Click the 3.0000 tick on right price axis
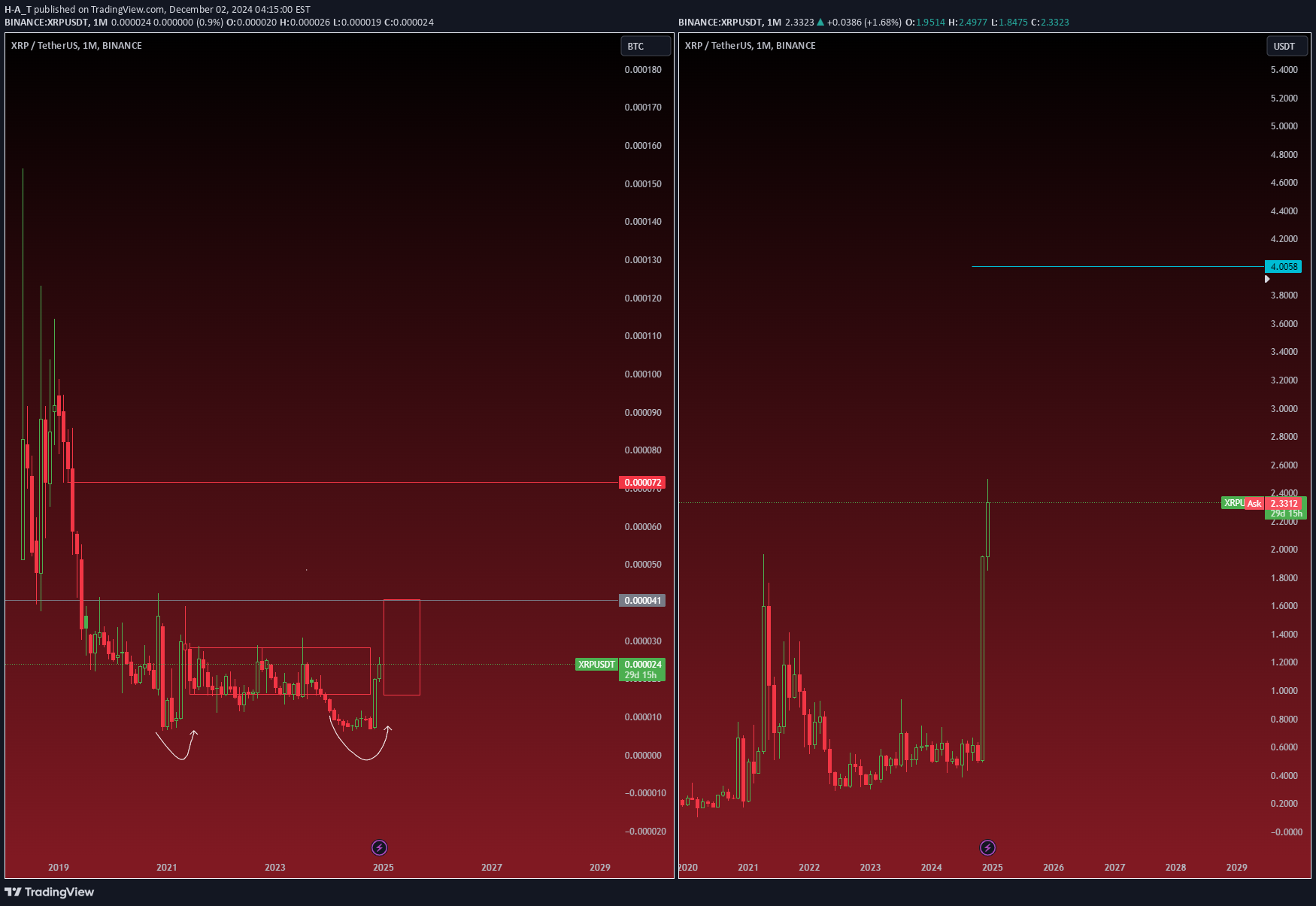This screenshot has height=906, width=1316. click(1284, 408)
